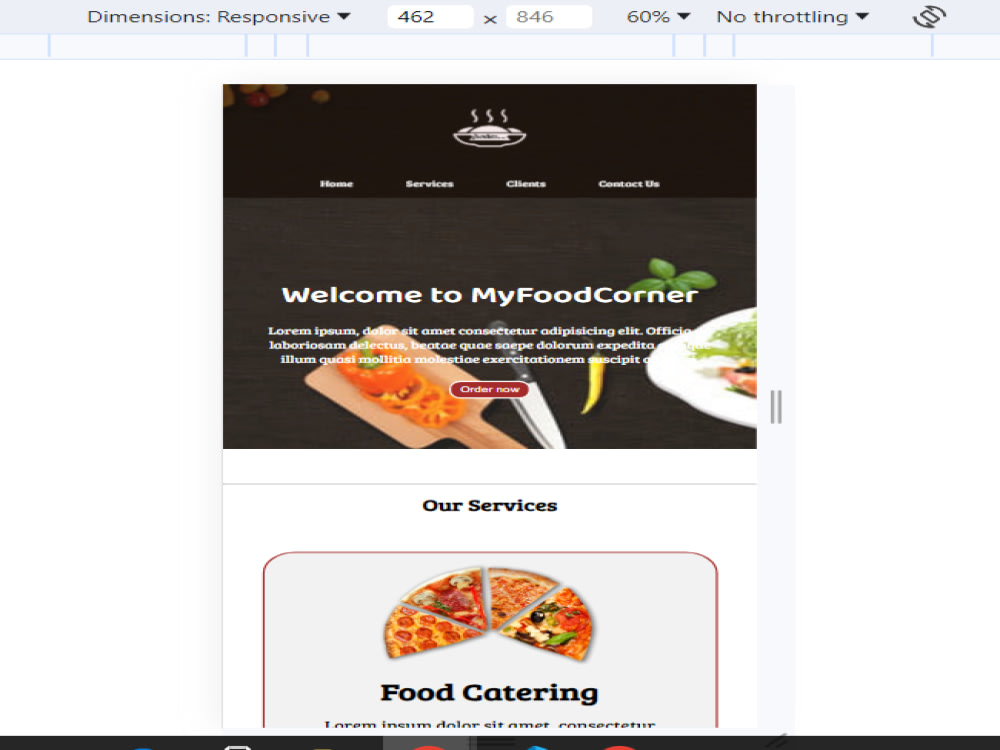
Task: Click the Lorem ipsum hero paragraph
Action: [490, 345]
